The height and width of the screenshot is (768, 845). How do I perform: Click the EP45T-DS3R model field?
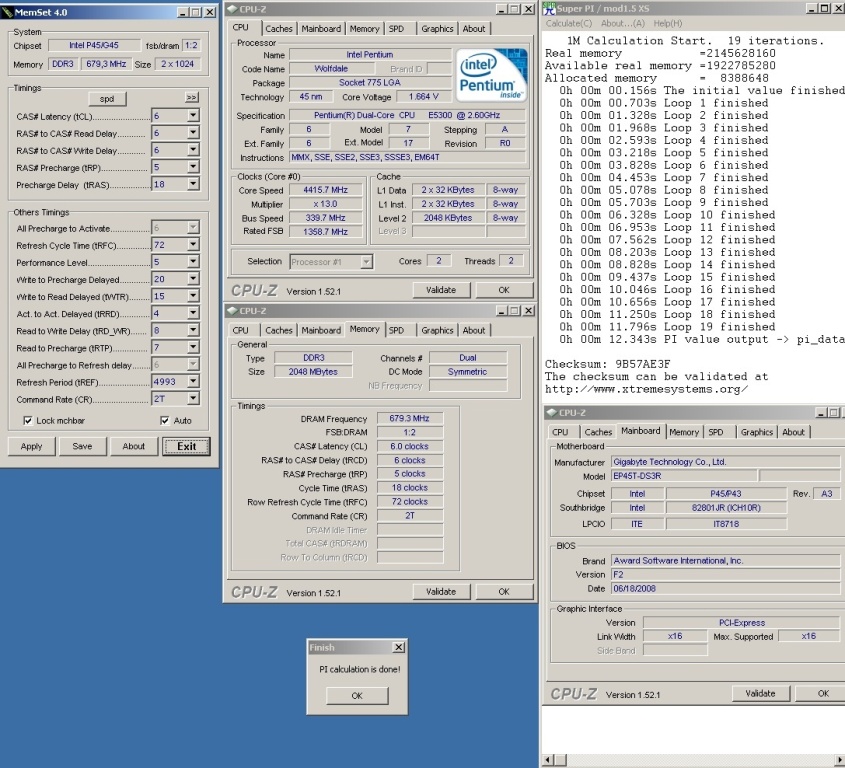tap(684, 476)
